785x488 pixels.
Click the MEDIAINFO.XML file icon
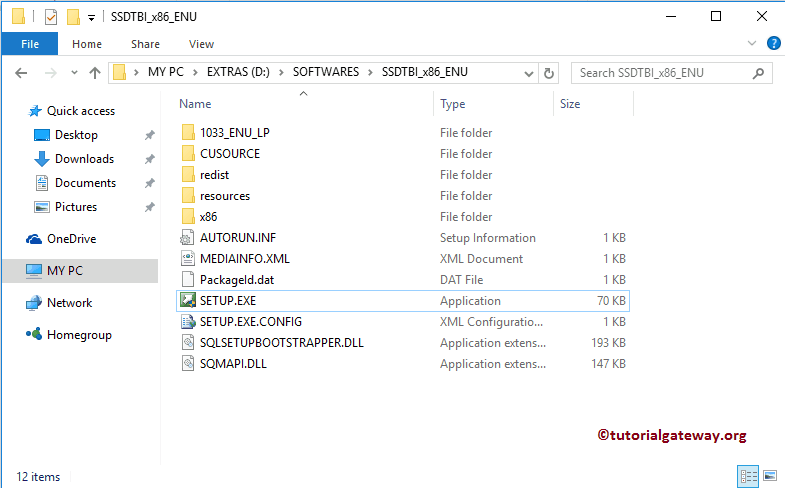[188, 259]
